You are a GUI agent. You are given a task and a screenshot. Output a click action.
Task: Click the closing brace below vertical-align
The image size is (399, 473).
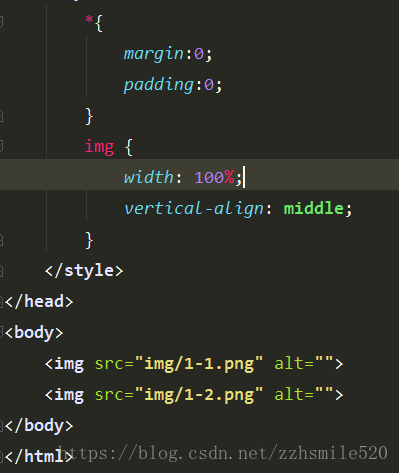point(89,240)
